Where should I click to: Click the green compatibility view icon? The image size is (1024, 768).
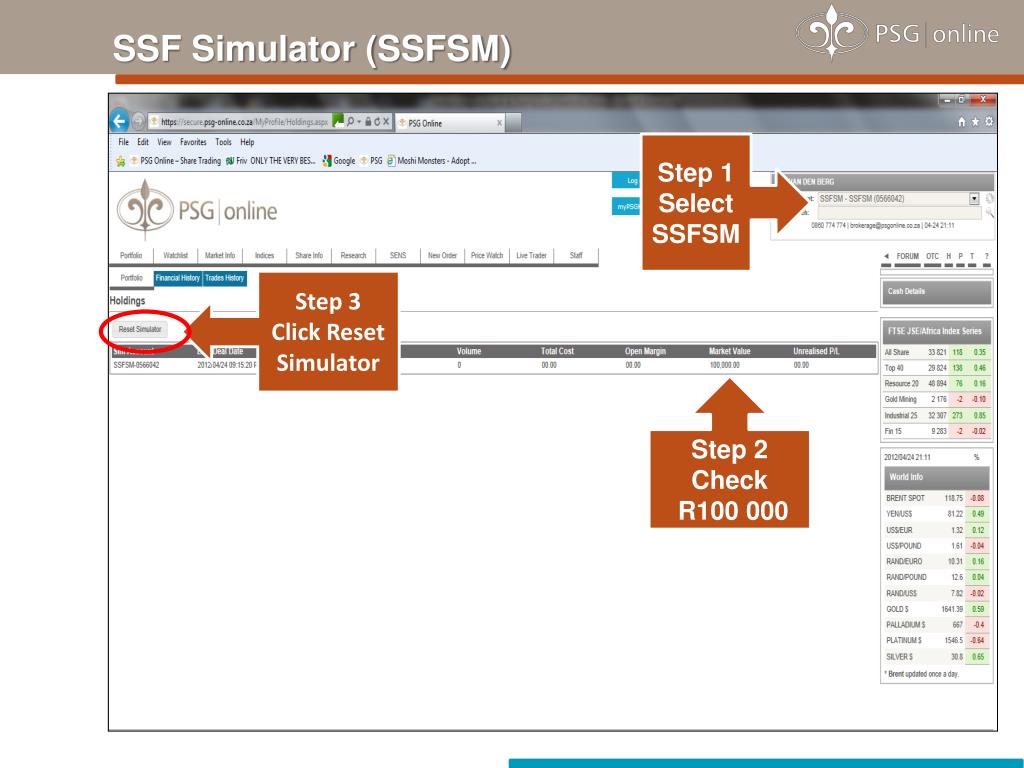click(338, 121)
